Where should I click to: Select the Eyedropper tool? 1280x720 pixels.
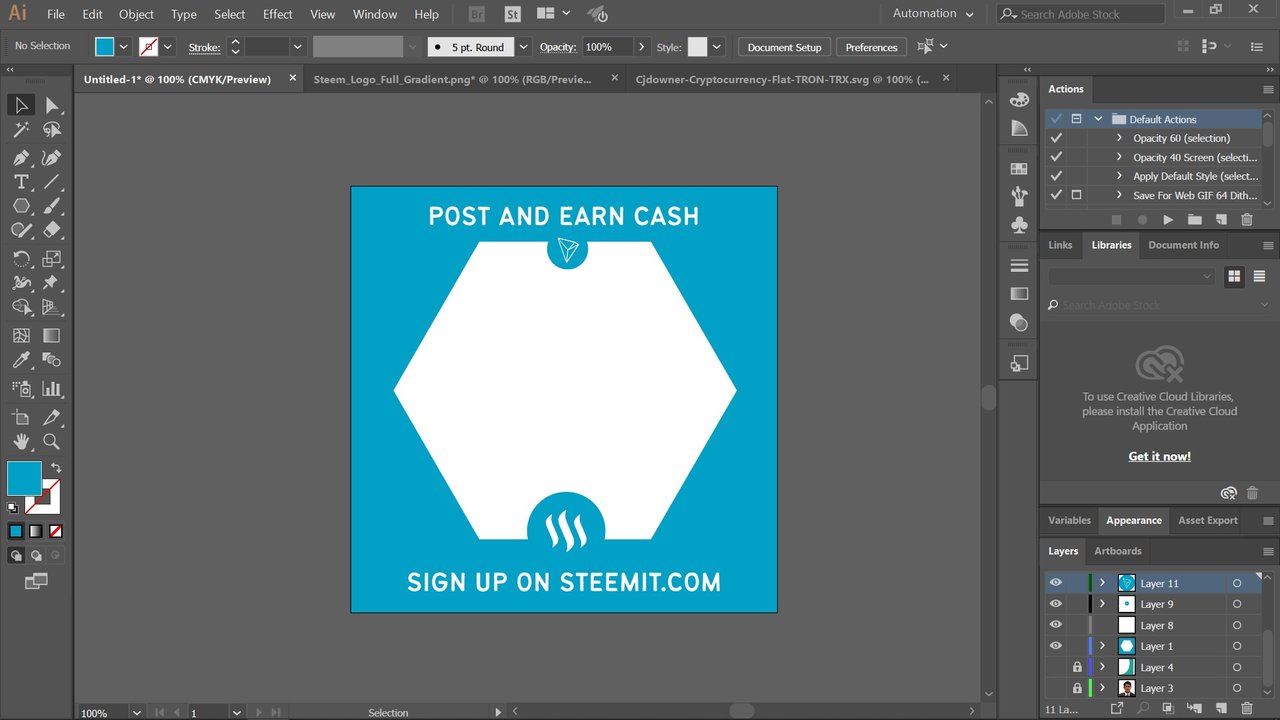21,360
